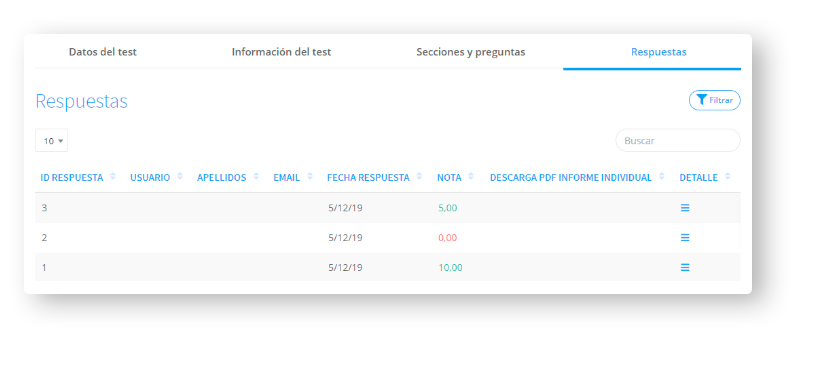
Task: Sort by ID RESPUESTA column header
Action: click(72, 178)
